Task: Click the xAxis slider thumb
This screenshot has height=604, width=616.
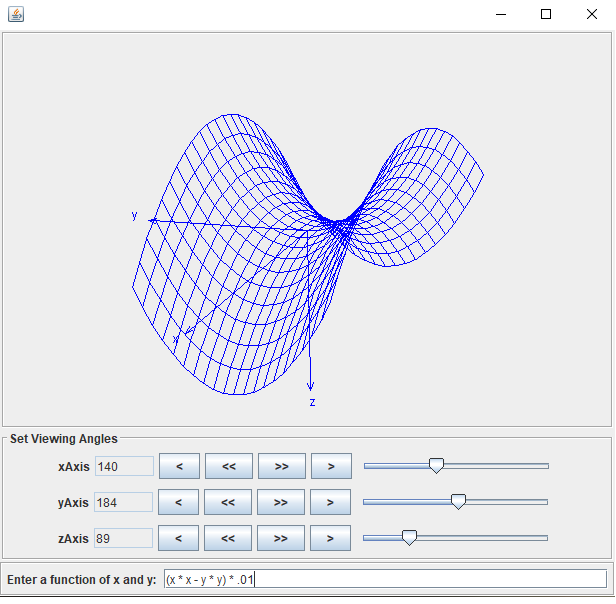Action: [x=436, y=466]
